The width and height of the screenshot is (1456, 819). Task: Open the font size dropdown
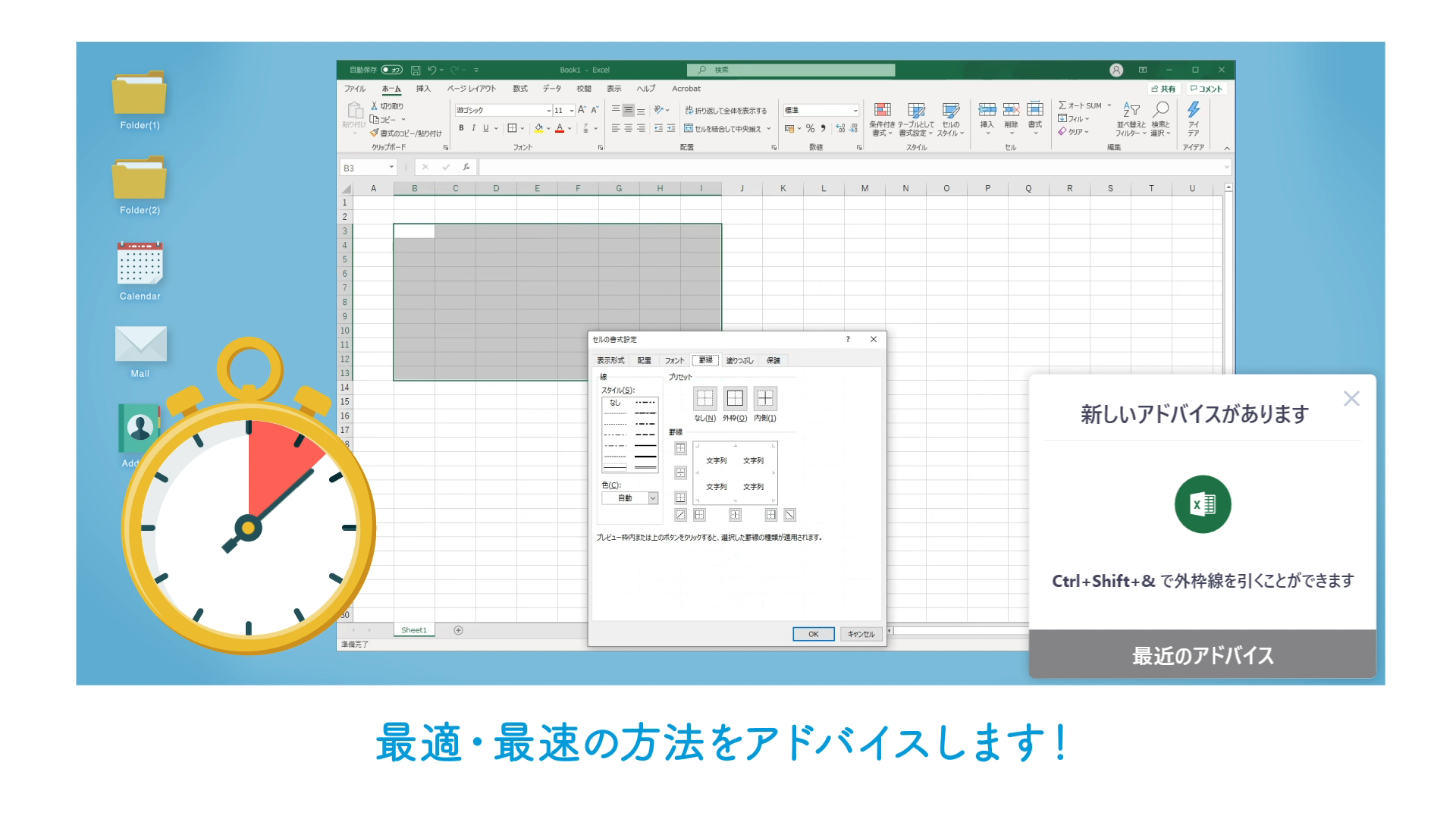pyautogui.click(x=572, y=111)
